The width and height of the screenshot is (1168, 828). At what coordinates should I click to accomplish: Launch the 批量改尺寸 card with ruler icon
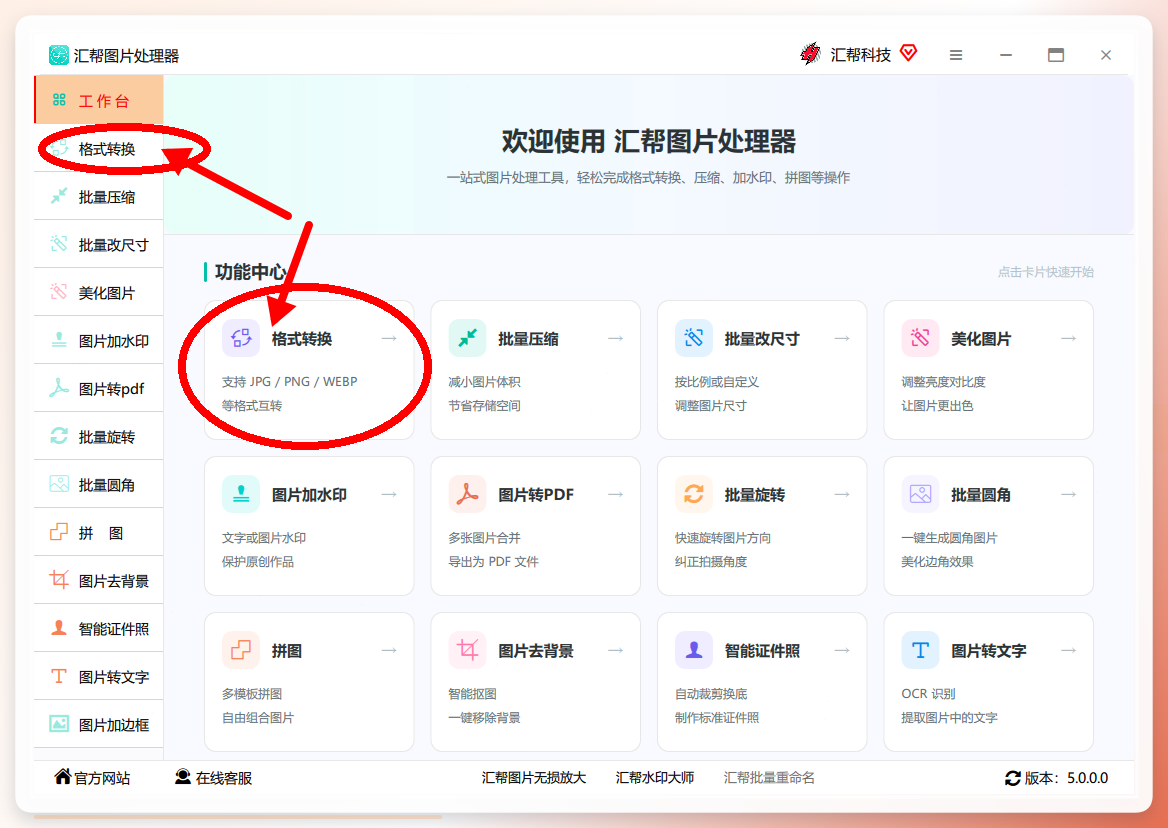click(x=762, y=370)
